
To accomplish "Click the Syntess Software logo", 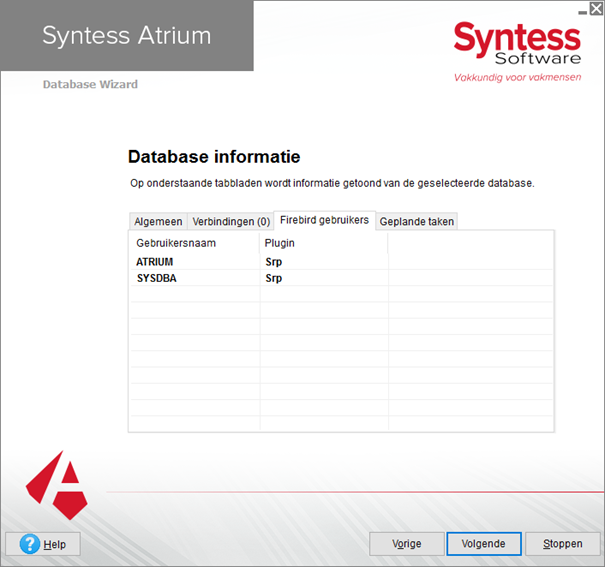I will [x=517, y=43].
